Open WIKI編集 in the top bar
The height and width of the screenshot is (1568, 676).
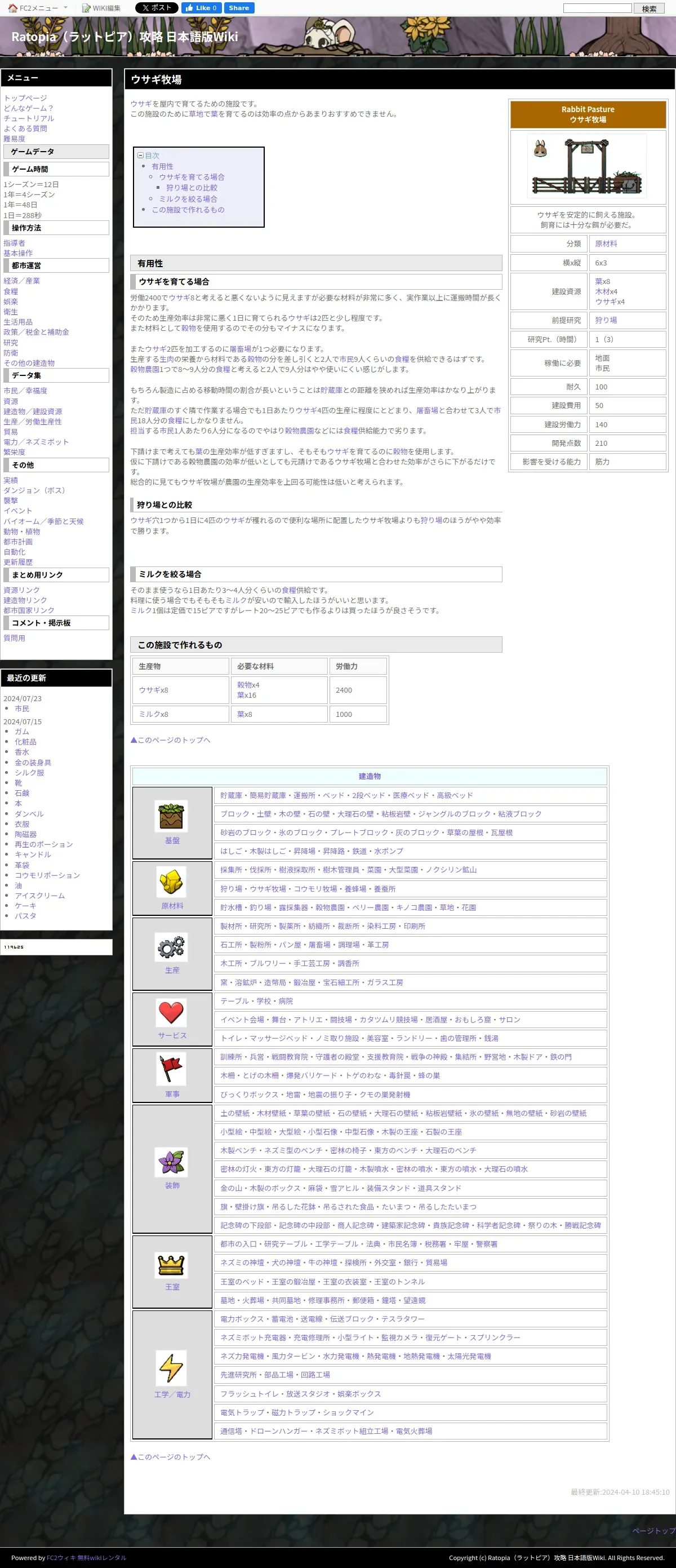point(101,8)
